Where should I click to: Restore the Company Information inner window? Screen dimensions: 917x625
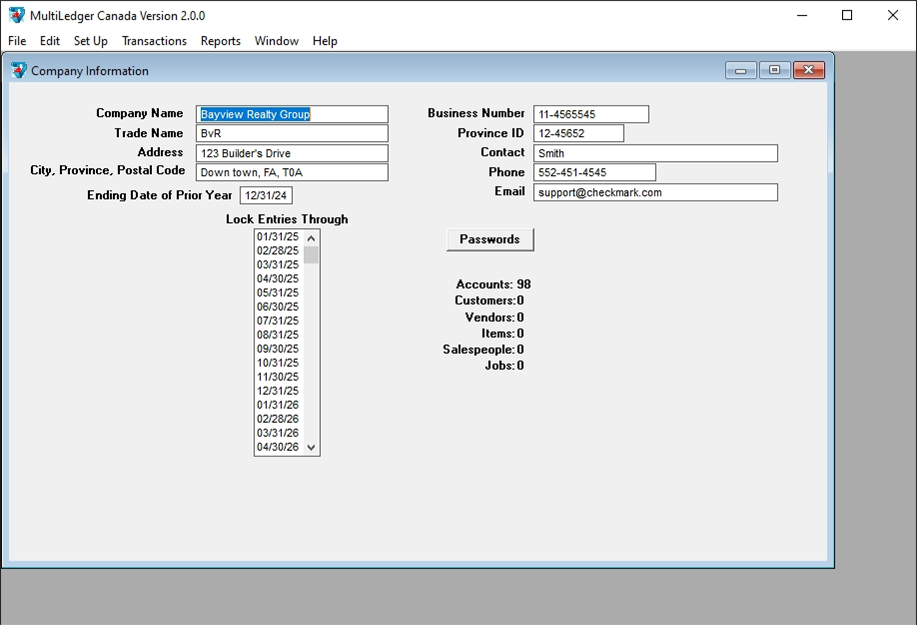(x=774, y=70)
